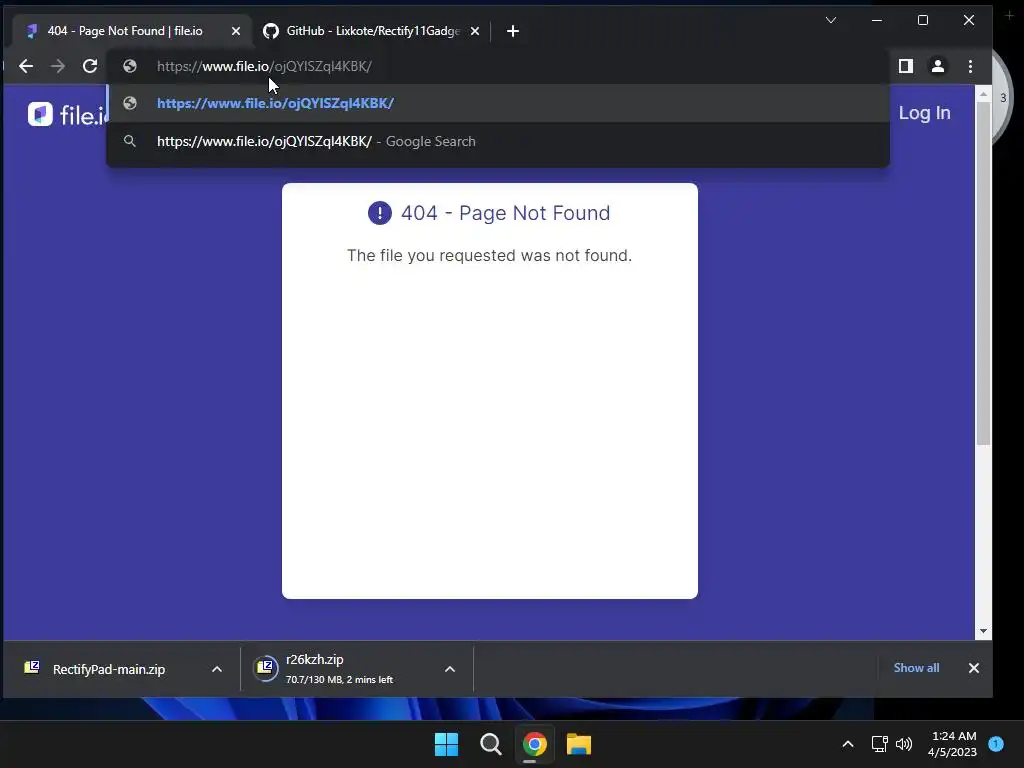This screenshot has width=1024, height=768.
Task: Click the 404 exclamation mark icon
Action: (379, 213)
